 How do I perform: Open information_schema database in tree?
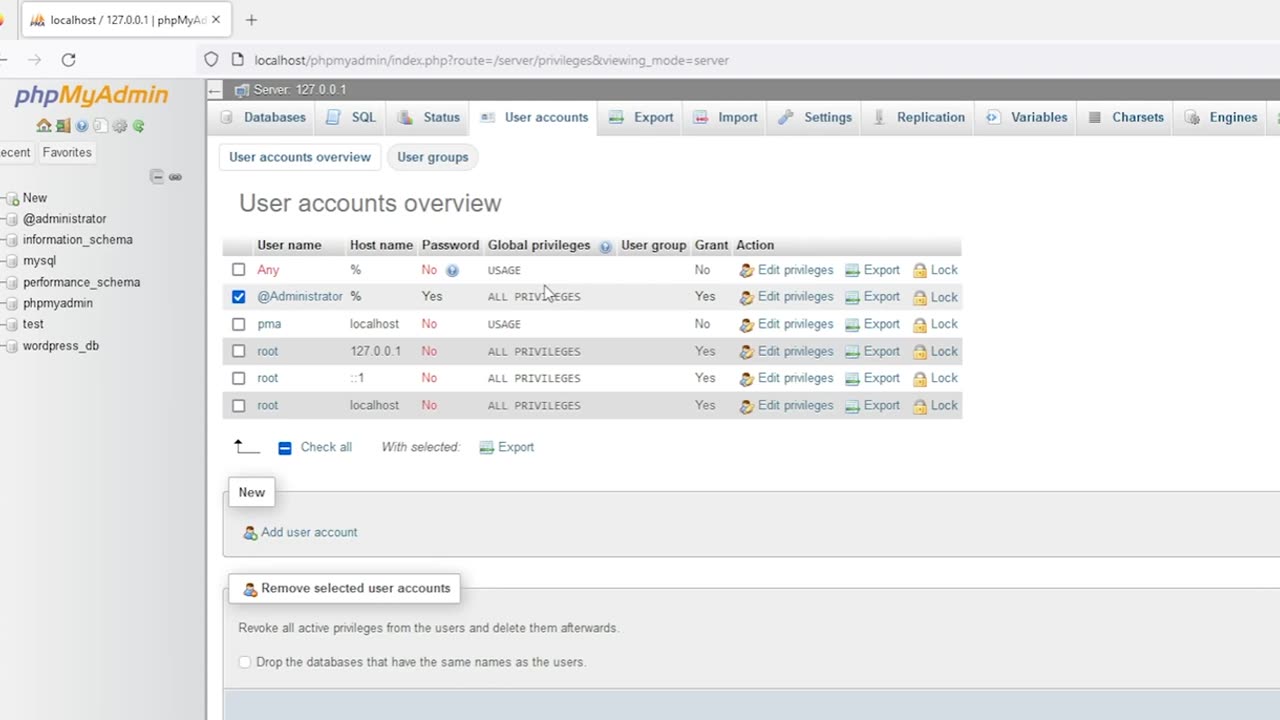tap(78, 240)
